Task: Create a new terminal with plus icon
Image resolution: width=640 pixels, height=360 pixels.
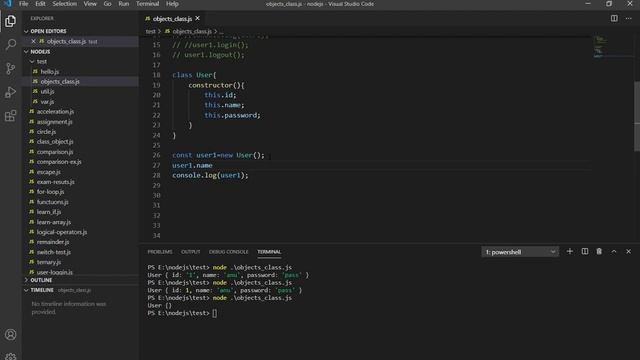Action: (x=570, y=251)
